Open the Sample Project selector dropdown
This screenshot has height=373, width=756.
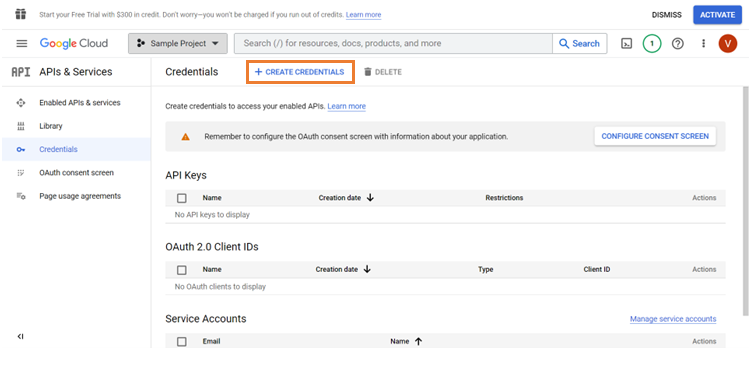[x=178, y=43]
